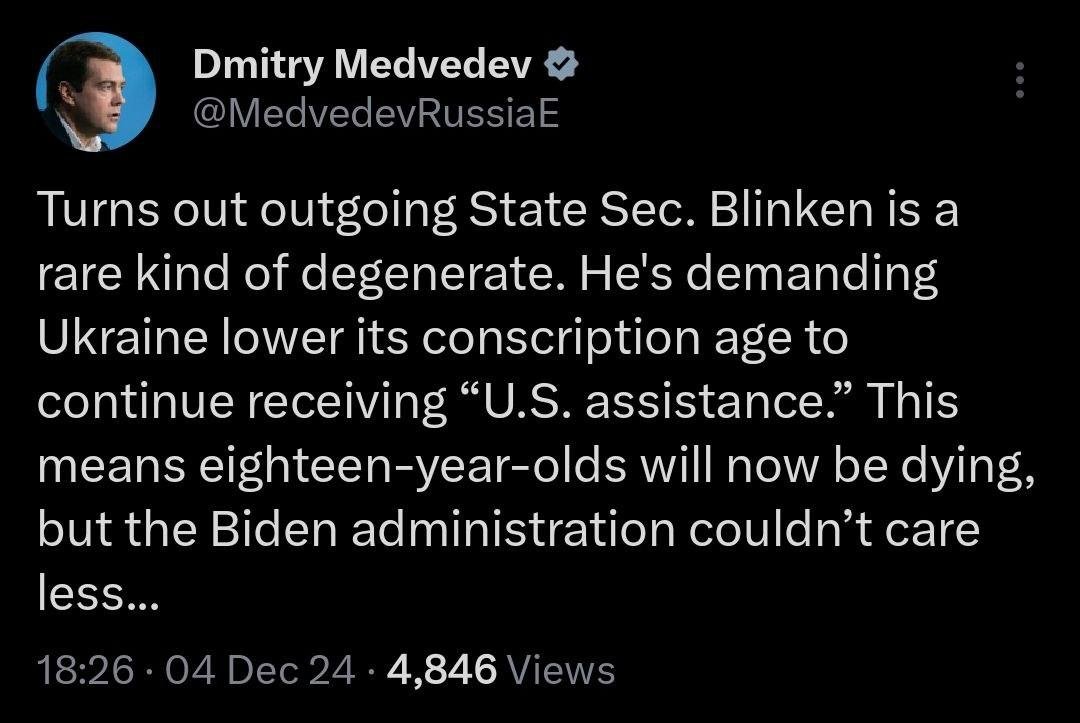This screenshot has width=1080, height=723.
Task: Open the @MedvedevRussiaE handle link
Action: coord(375,115)
